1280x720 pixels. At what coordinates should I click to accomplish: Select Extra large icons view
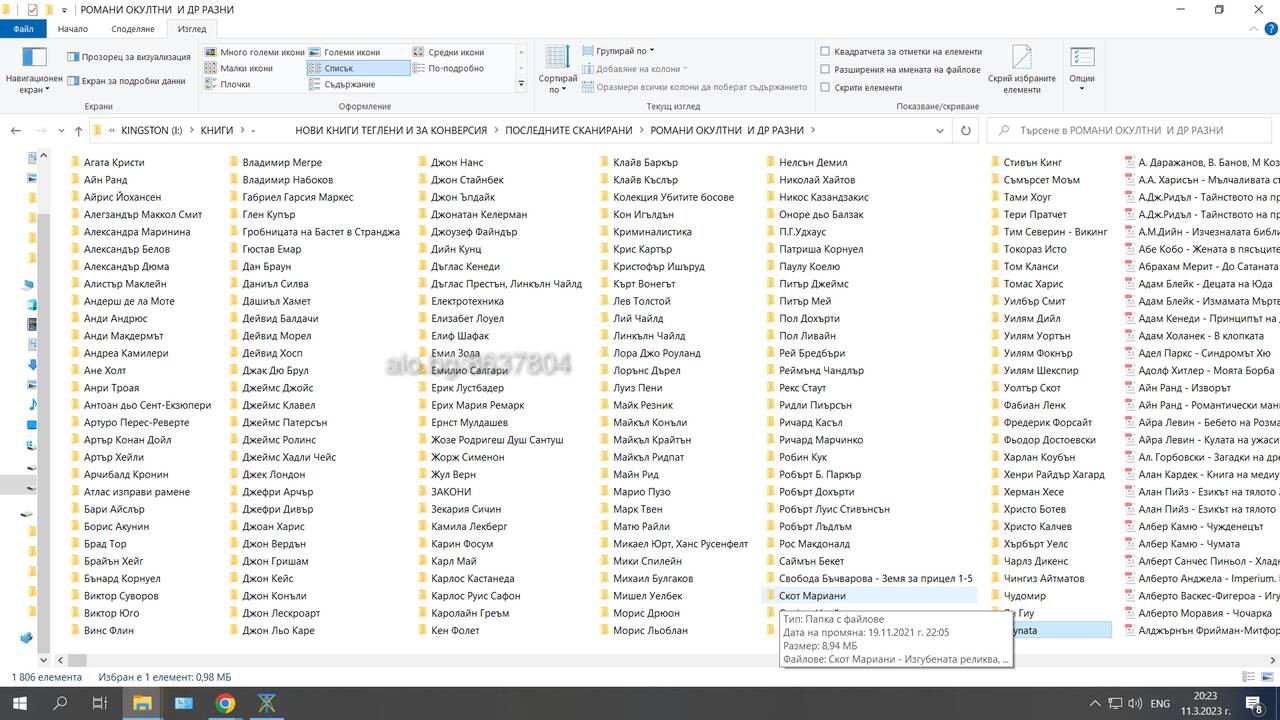[255, 52]
